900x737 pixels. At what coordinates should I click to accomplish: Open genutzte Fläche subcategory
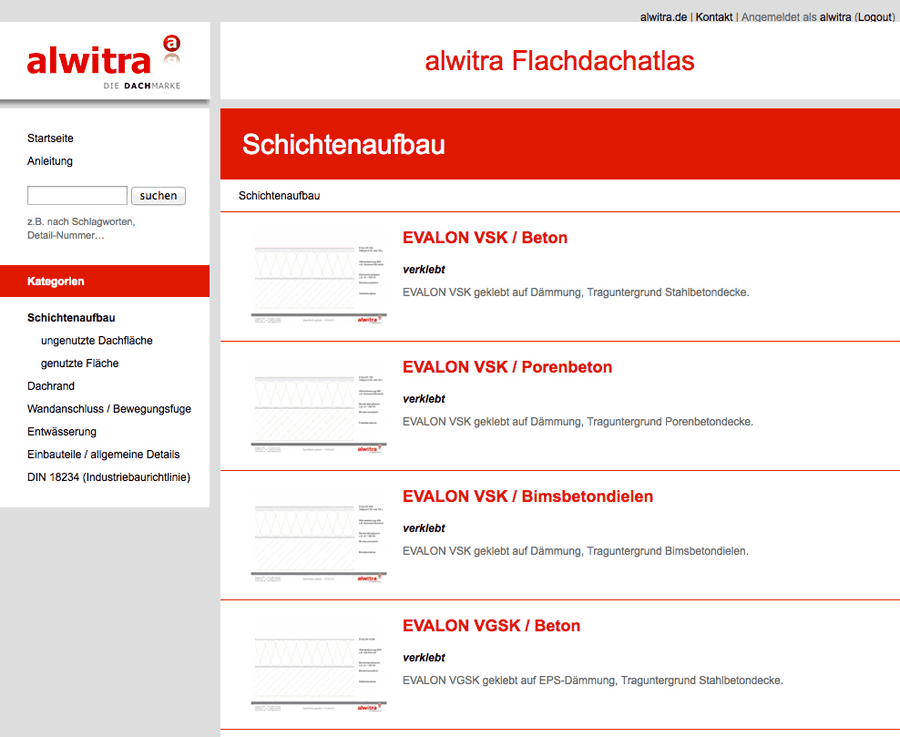tap(80, 363)
